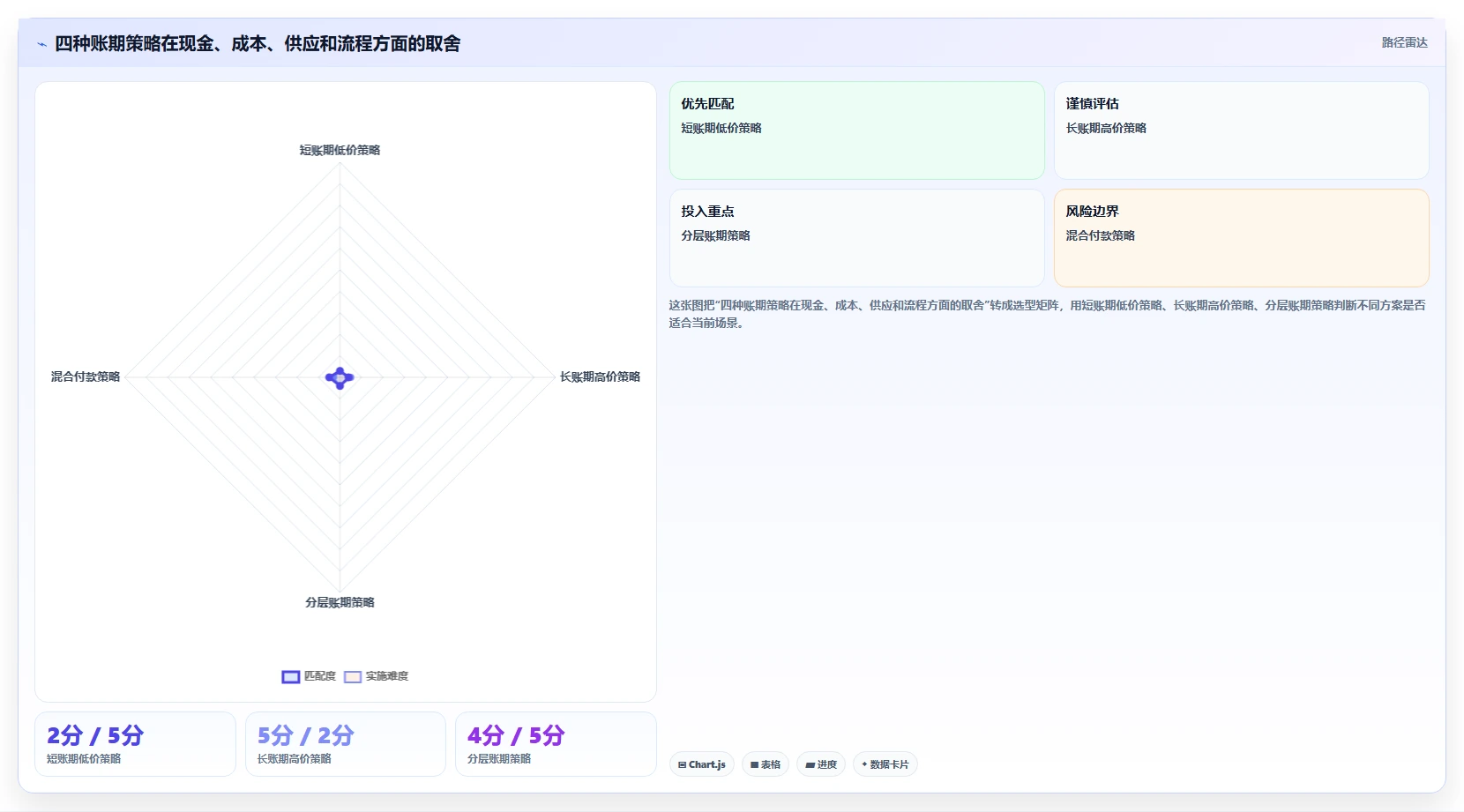Screen dimensions: 1464x812
Task: Click 混合付款策略 under 风险边界
Action: click(1100, 235)
